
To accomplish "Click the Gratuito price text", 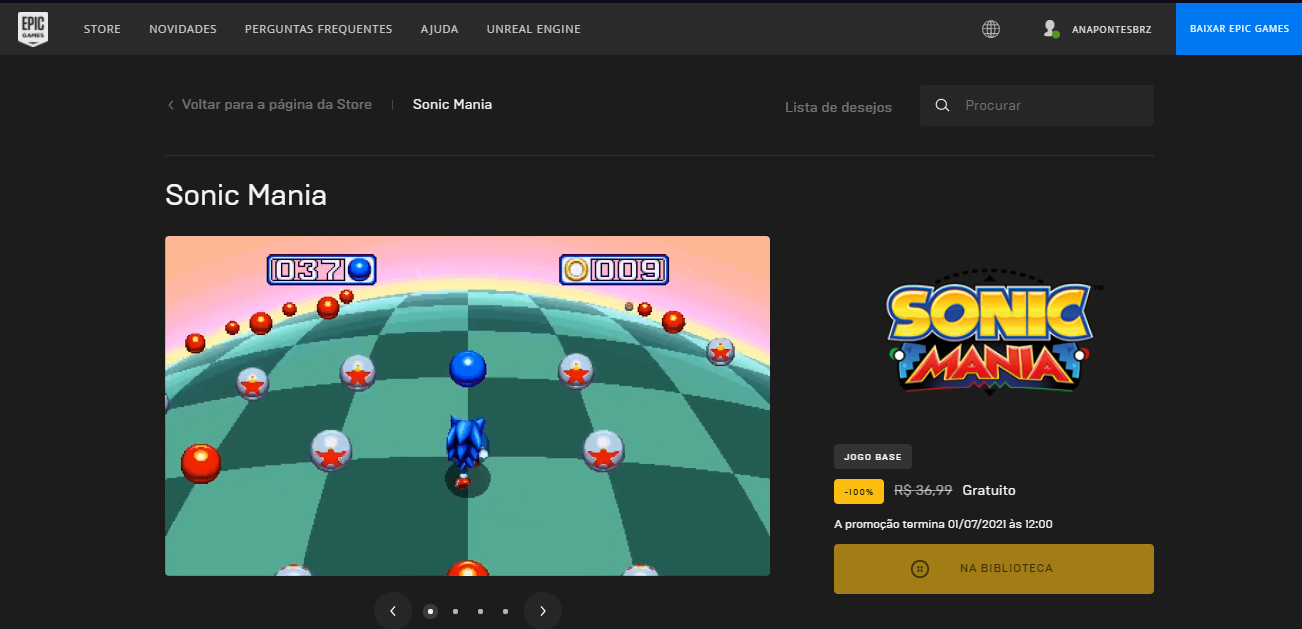I will [989, 490].
